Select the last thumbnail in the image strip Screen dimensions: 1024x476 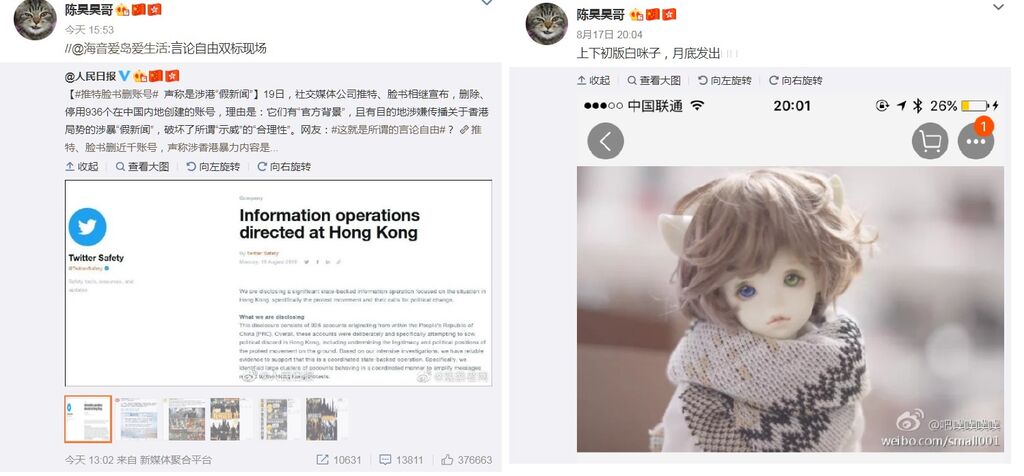click(325, 419)
